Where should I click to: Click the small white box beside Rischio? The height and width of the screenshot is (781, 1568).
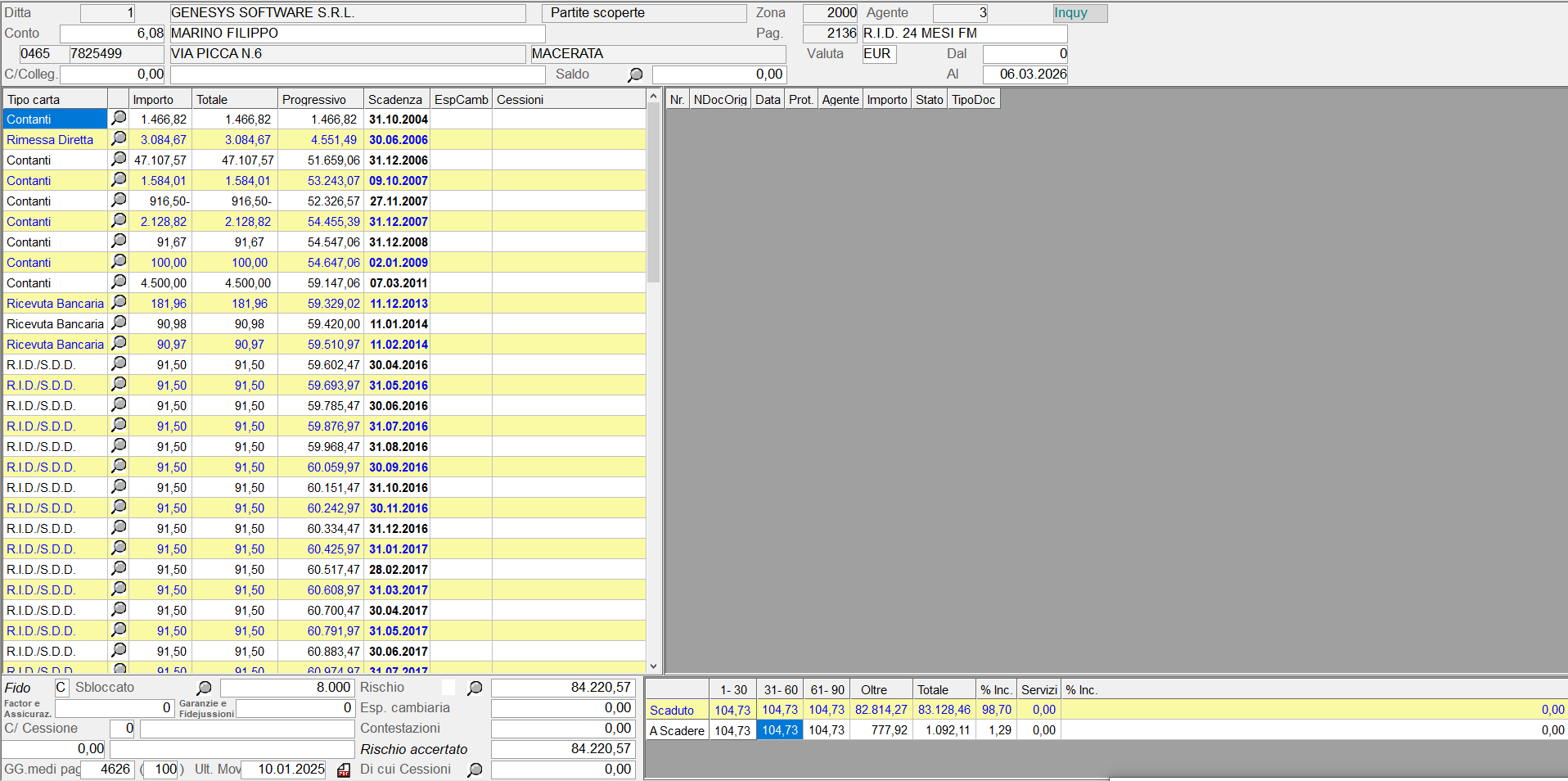point(448,688)
